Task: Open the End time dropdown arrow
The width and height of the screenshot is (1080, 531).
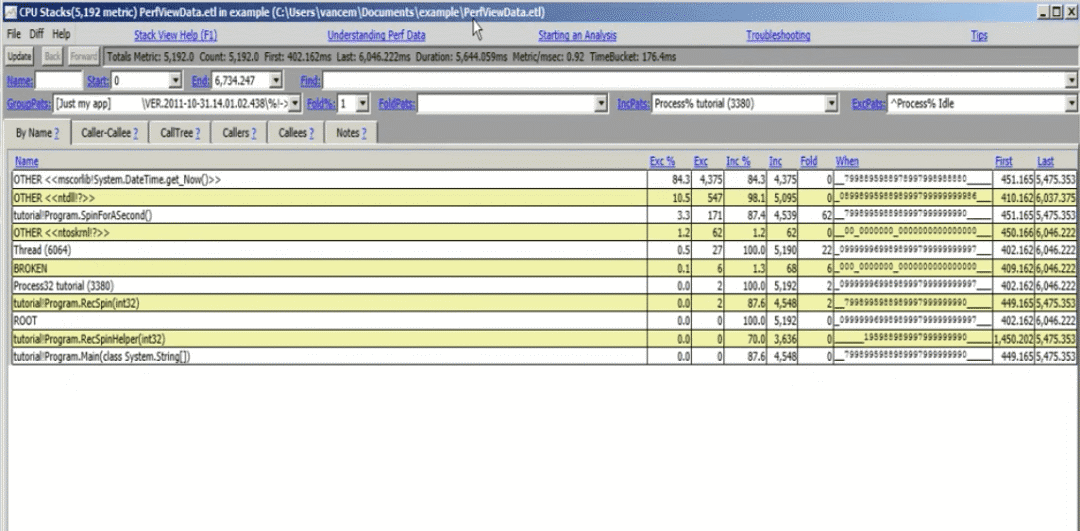Action: [276, 81]
